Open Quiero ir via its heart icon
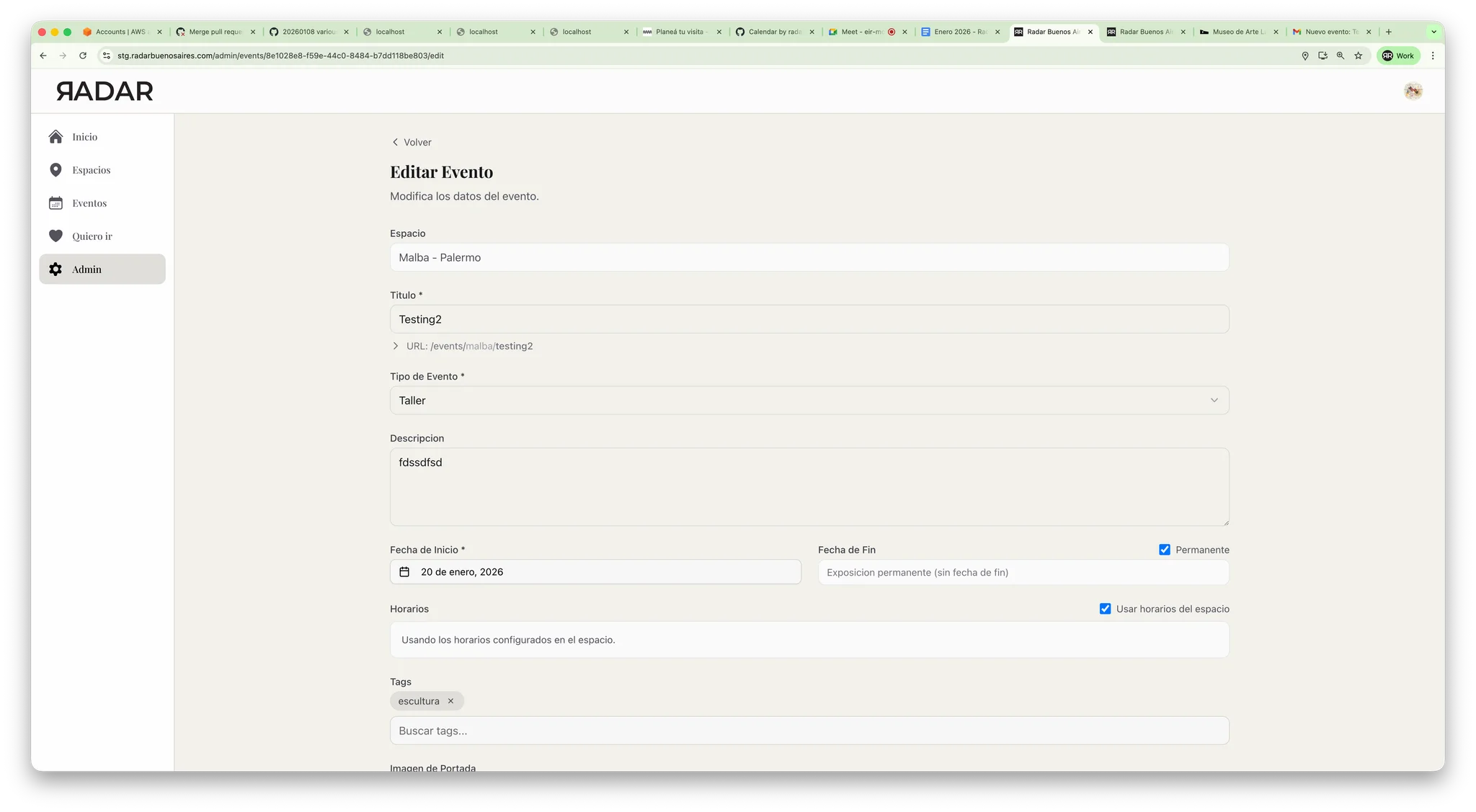The width and height of the screenshot is (1476, 812). (x=55, y=236)
